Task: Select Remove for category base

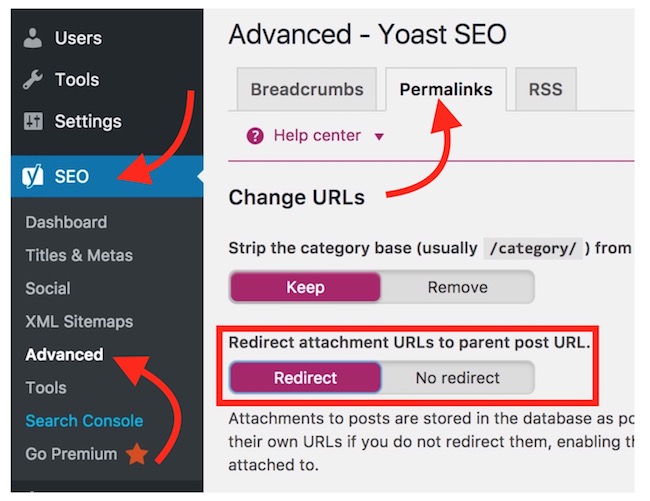Action: pos(457,287)
